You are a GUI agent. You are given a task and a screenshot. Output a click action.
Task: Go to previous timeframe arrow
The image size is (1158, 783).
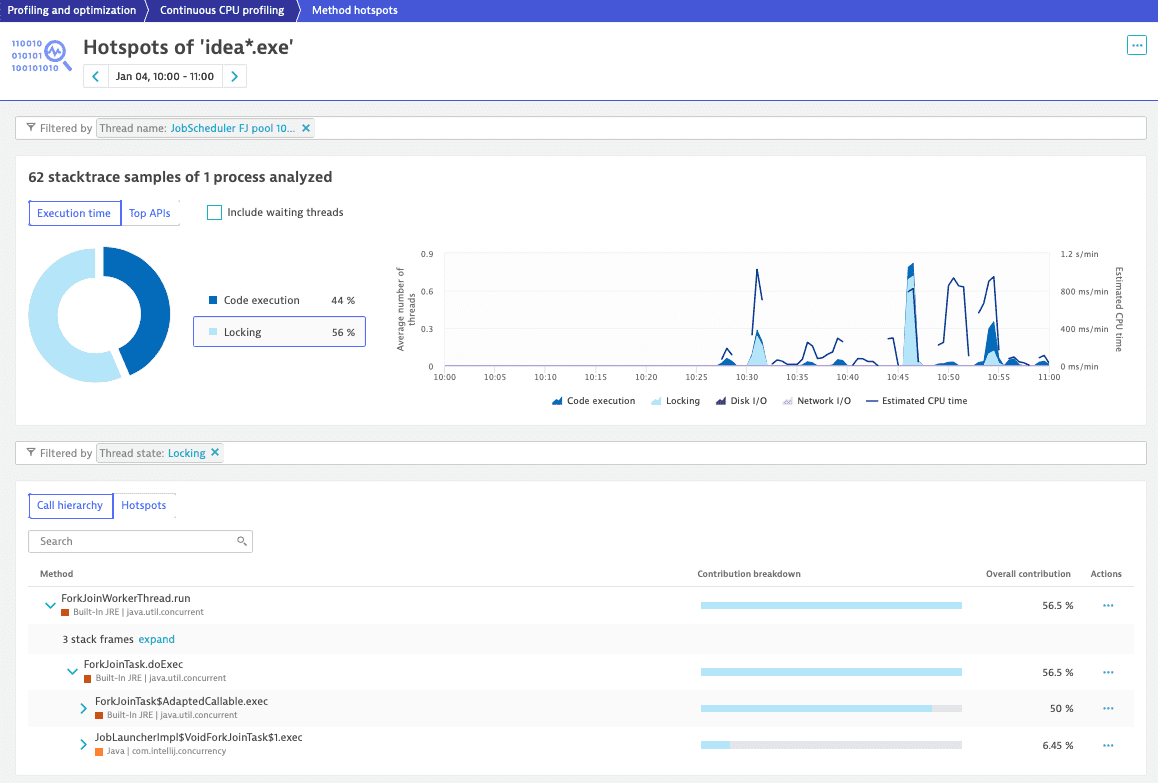click(95, 77)
